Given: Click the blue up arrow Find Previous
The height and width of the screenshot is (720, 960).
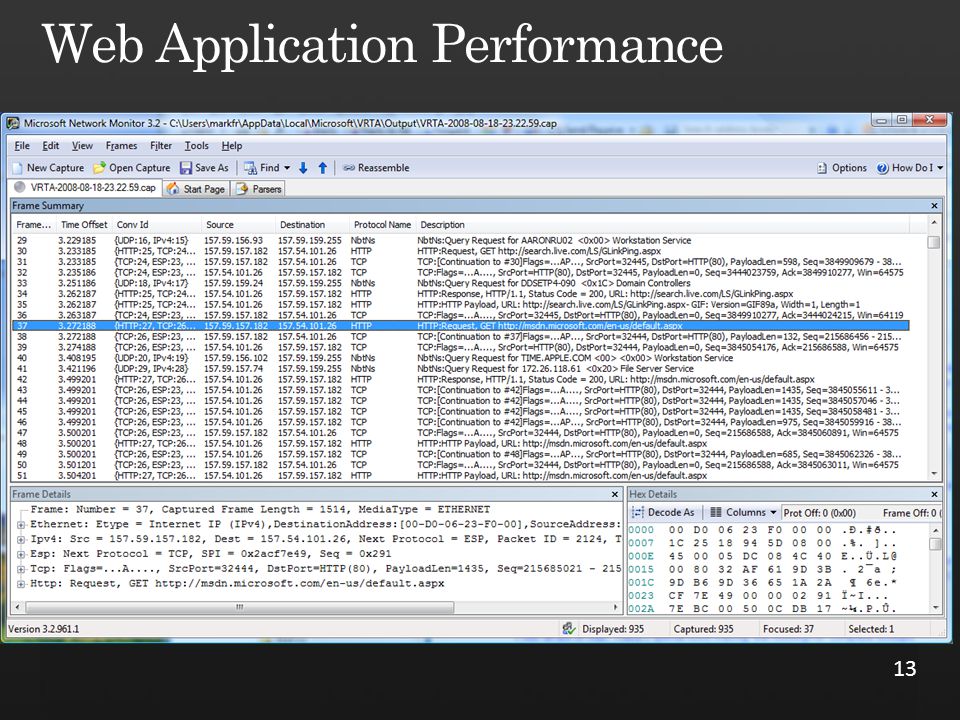Looking at the screenshot, I should click(x=323, y=168).
